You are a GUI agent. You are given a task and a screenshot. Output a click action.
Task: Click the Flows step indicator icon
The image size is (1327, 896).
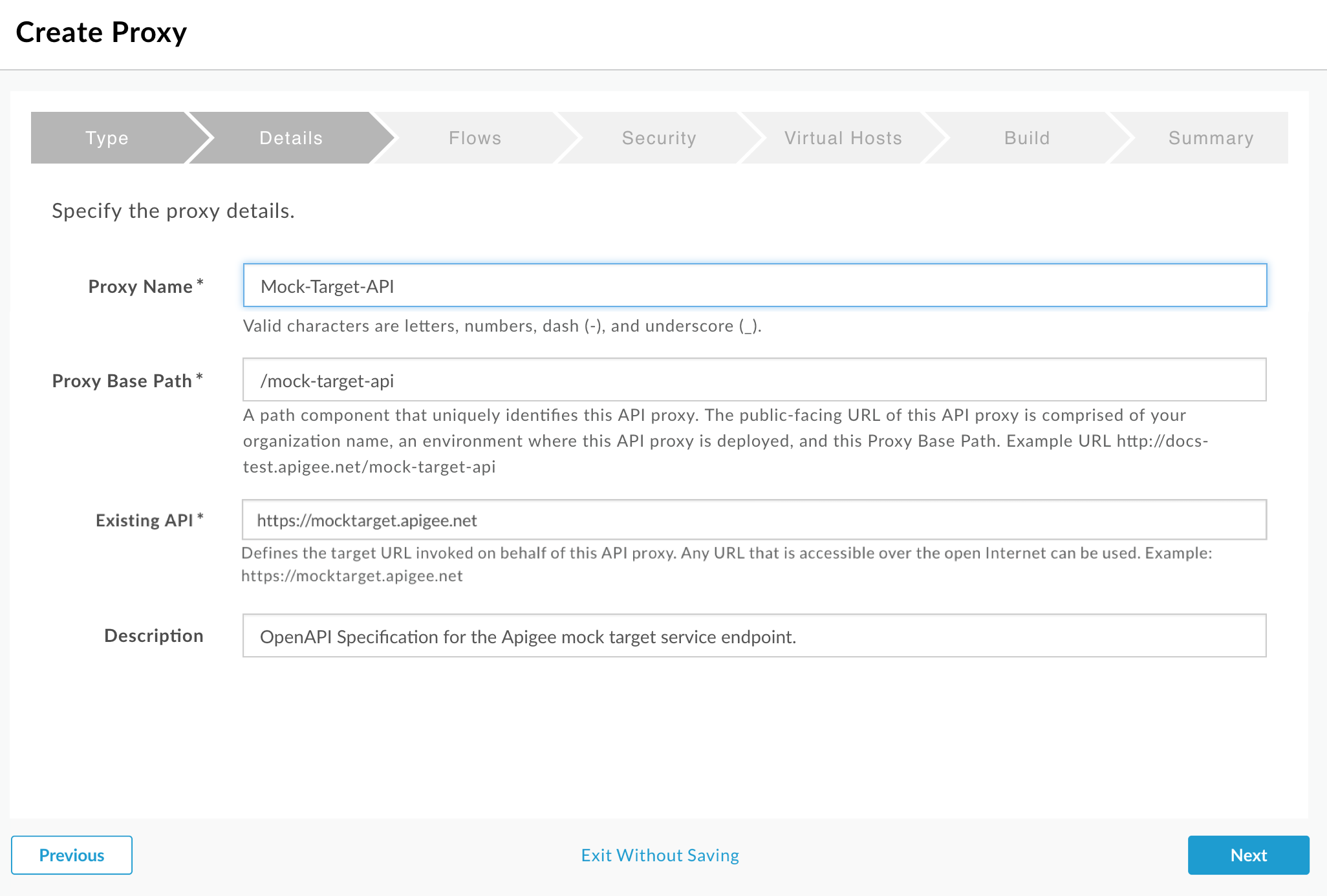pos(475,138)
